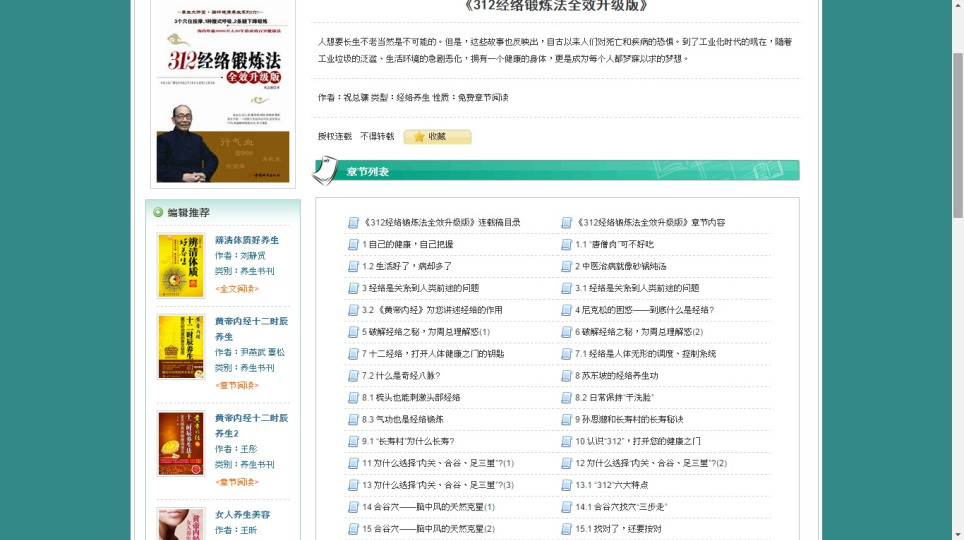
Task: Click page icon for 连载稿目录 entry
Action: click(x=353, y=223)
